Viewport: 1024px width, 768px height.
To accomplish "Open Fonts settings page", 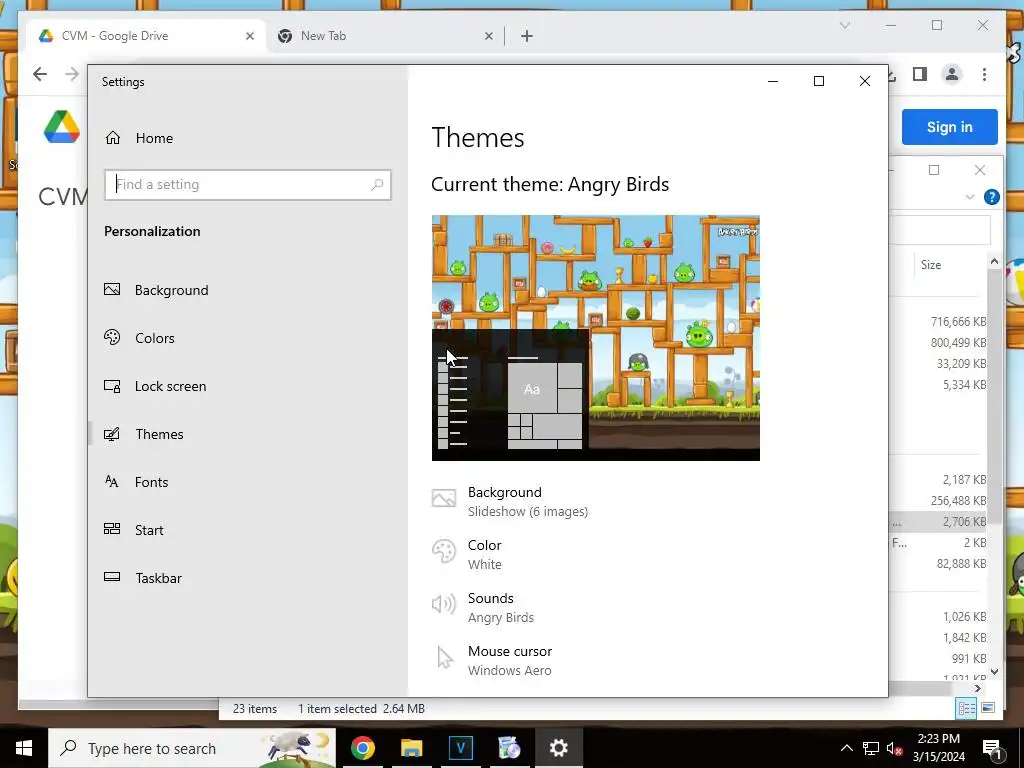I will pos(136,482).
